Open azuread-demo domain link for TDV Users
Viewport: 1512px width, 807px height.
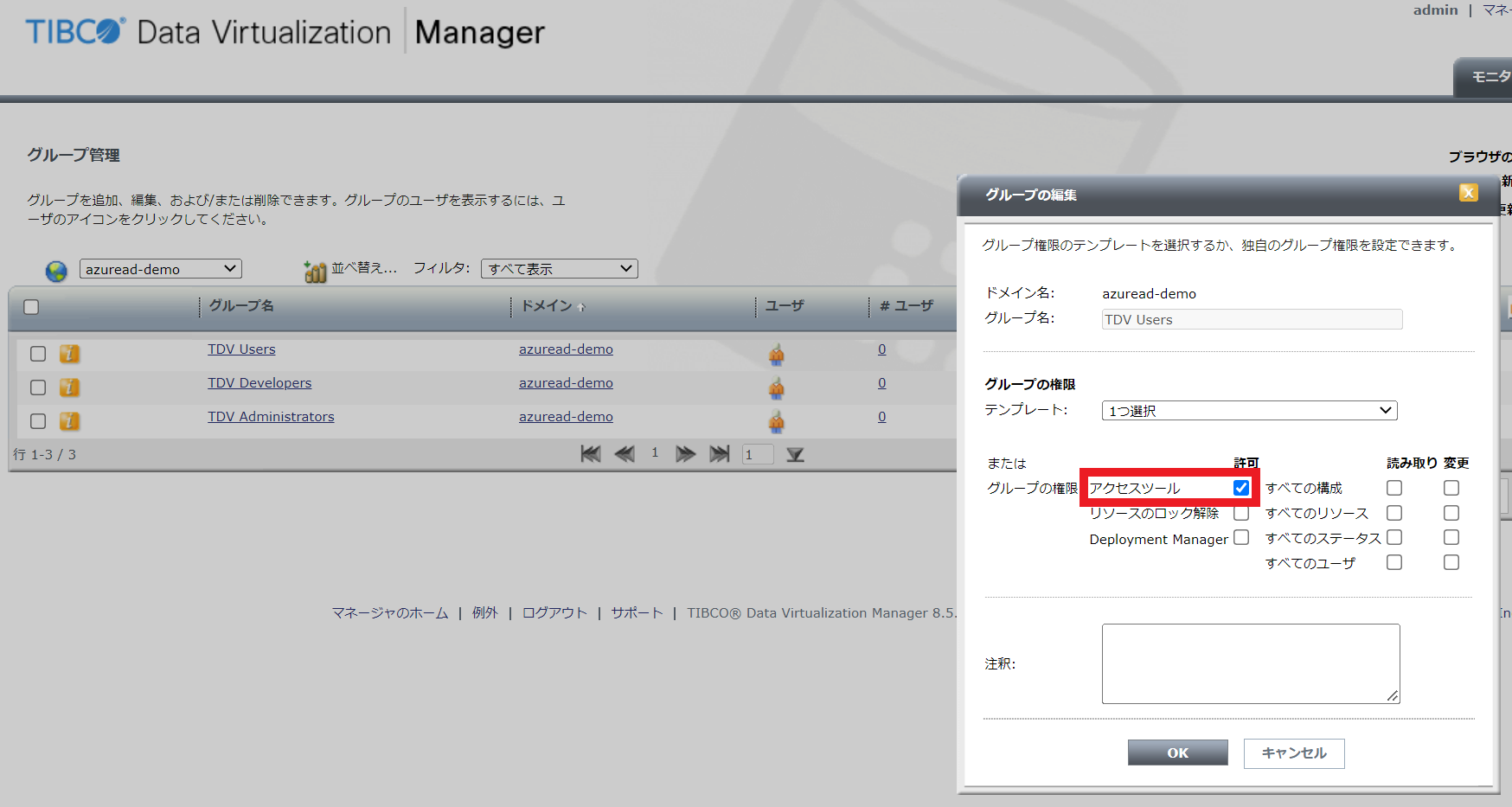point(566,349)
